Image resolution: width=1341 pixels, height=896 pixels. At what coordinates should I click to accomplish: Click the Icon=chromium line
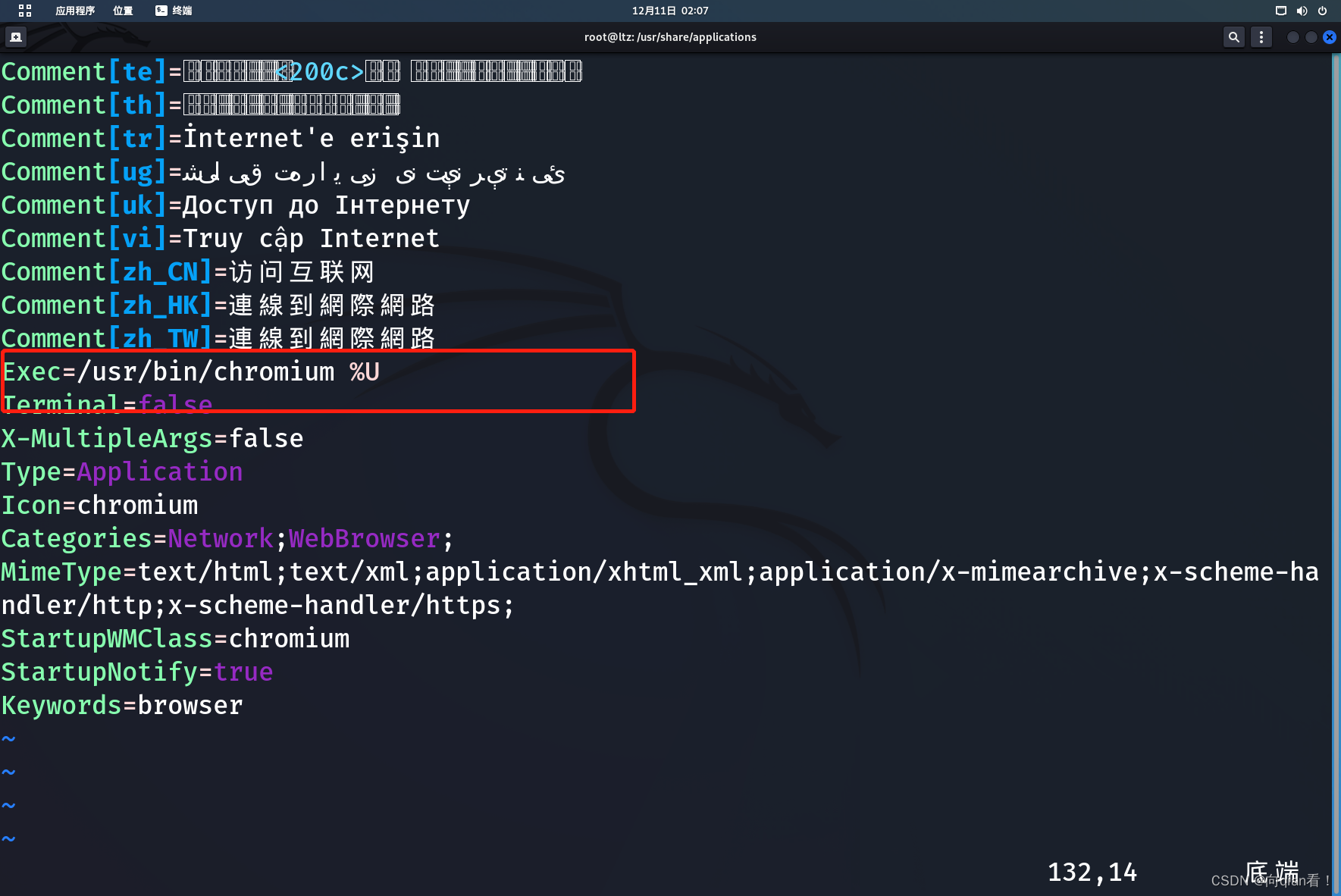pyautogui.click(x=99, y=505)
